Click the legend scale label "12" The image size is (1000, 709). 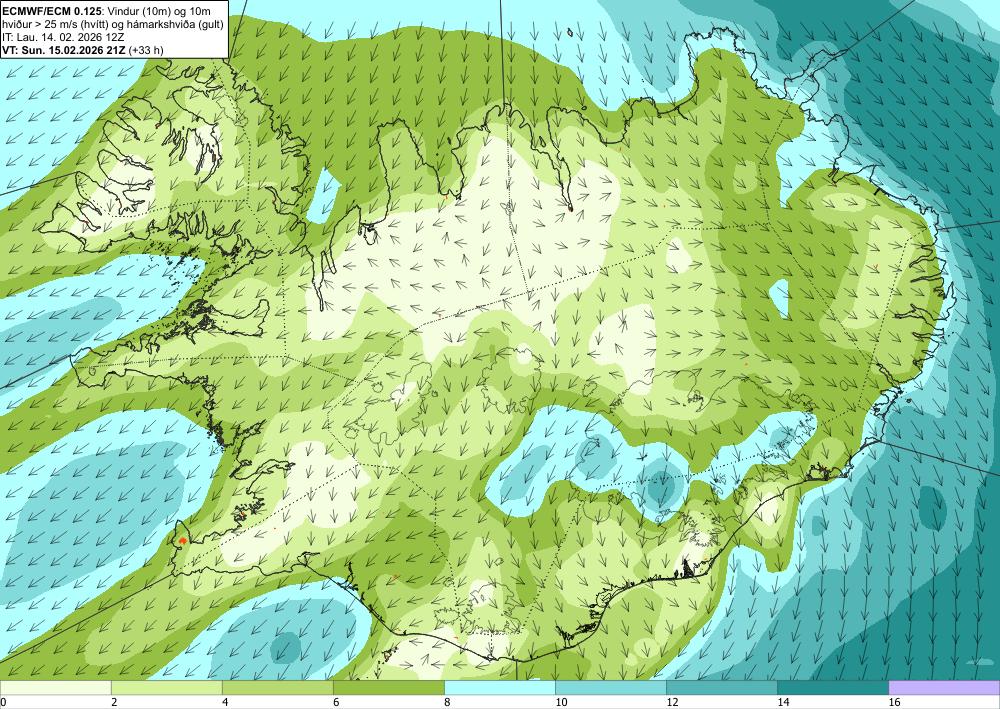[x=672, y=702]
